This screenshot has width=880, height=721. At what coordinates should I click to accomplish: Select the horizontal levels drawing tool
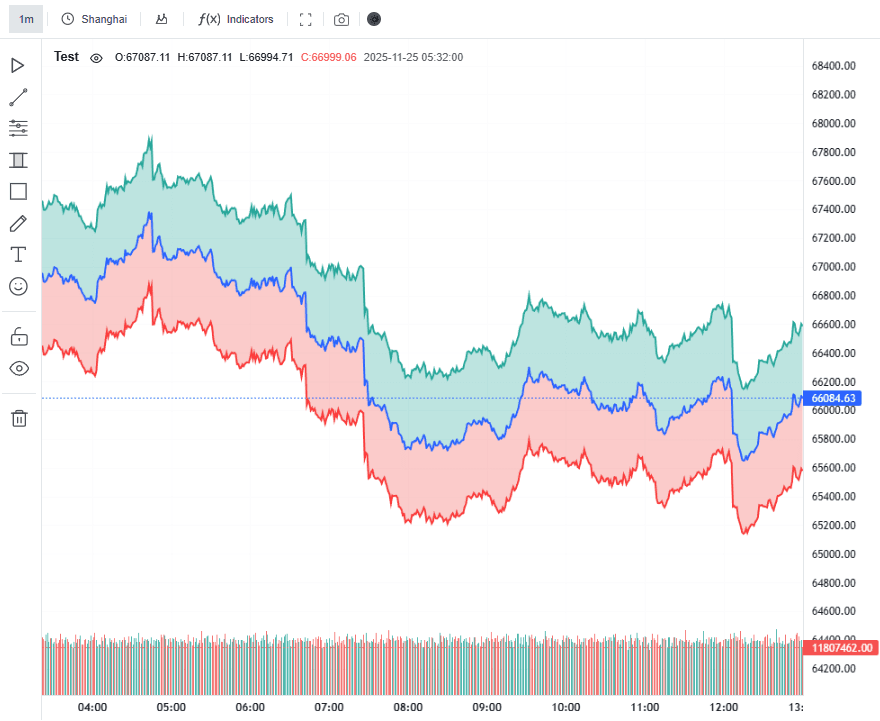click(x=18, y=128)
